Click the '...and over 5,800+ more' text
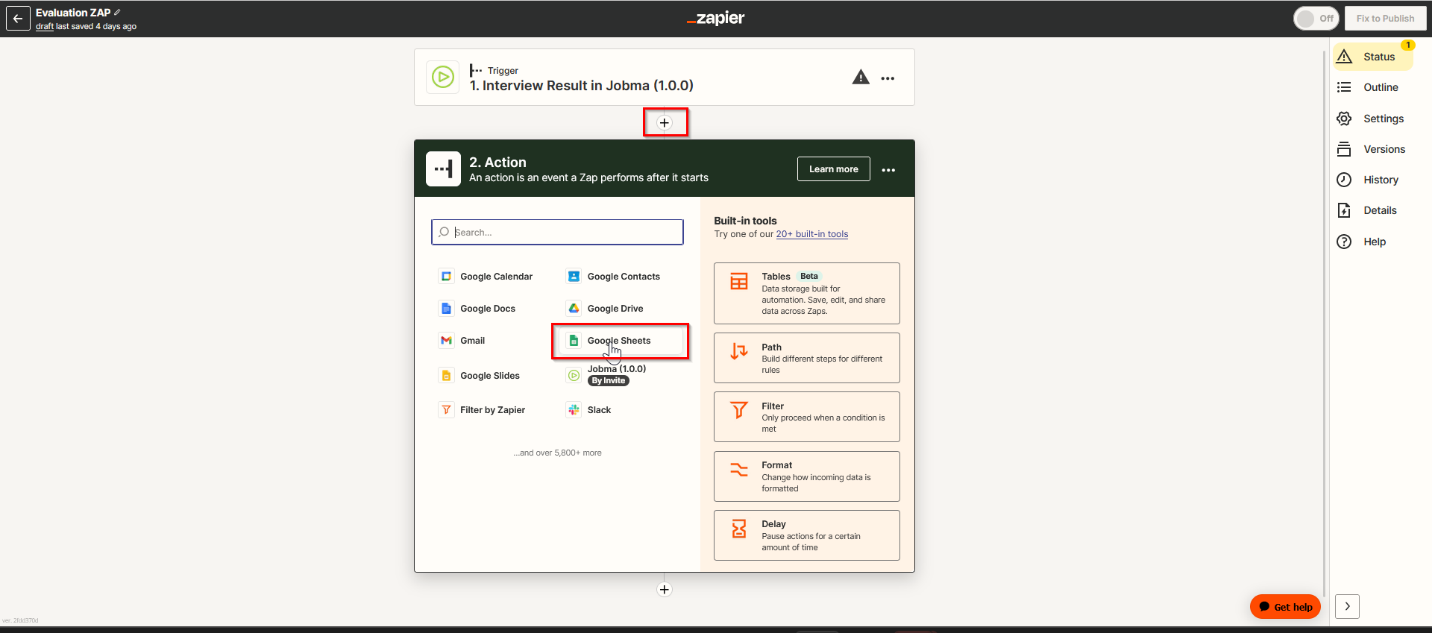The image size is (1432, 633). [x=557, y=453]
